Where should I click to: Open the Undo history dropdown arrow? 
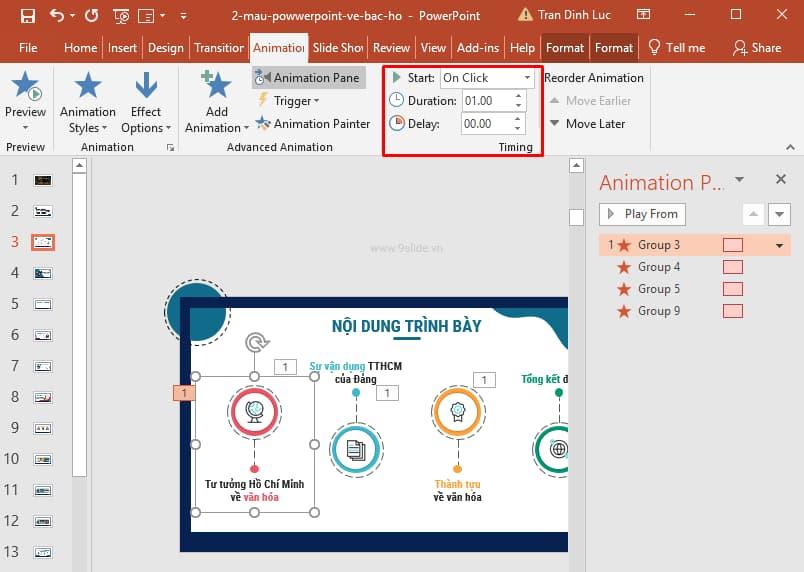pyautogui.click(x=72, y=16)
